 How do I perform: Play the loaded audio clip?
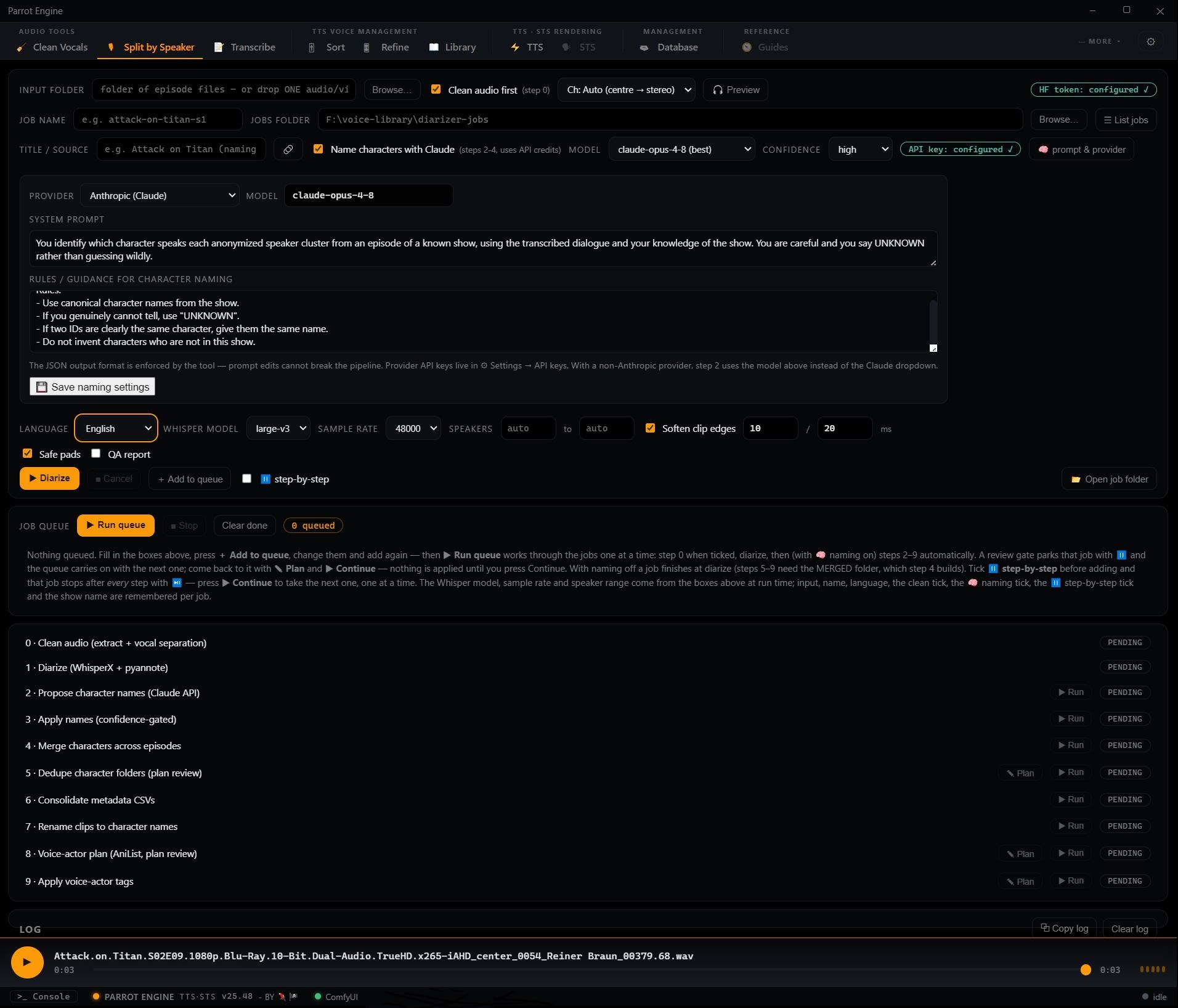pos(27,962)
